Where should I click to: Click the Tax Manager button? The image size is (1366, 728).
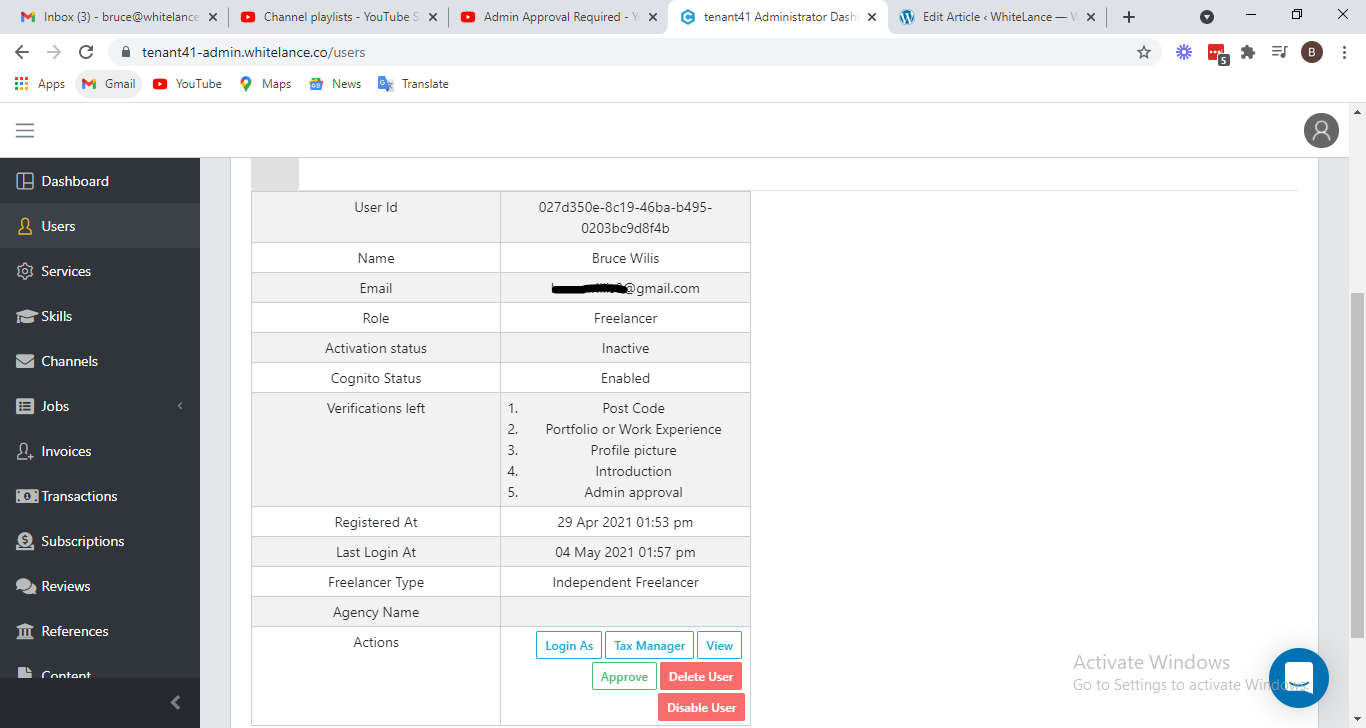tap(649, 646)
